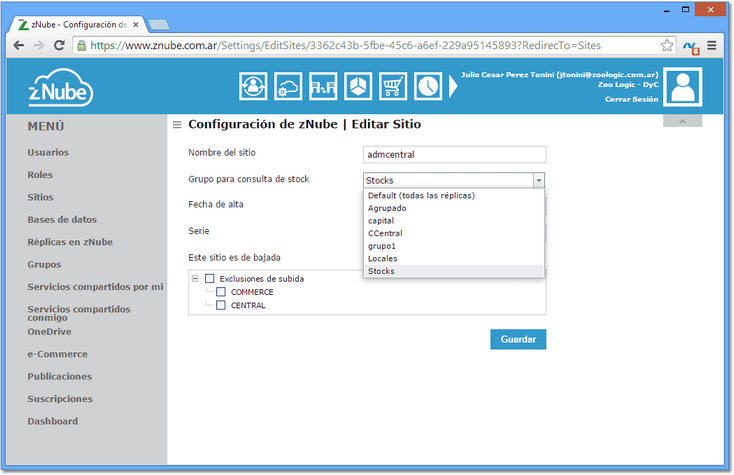734x475 pixels.
Task: Open Sitios in the side menu
Action: pyautogui.click(x=40, y=197)
